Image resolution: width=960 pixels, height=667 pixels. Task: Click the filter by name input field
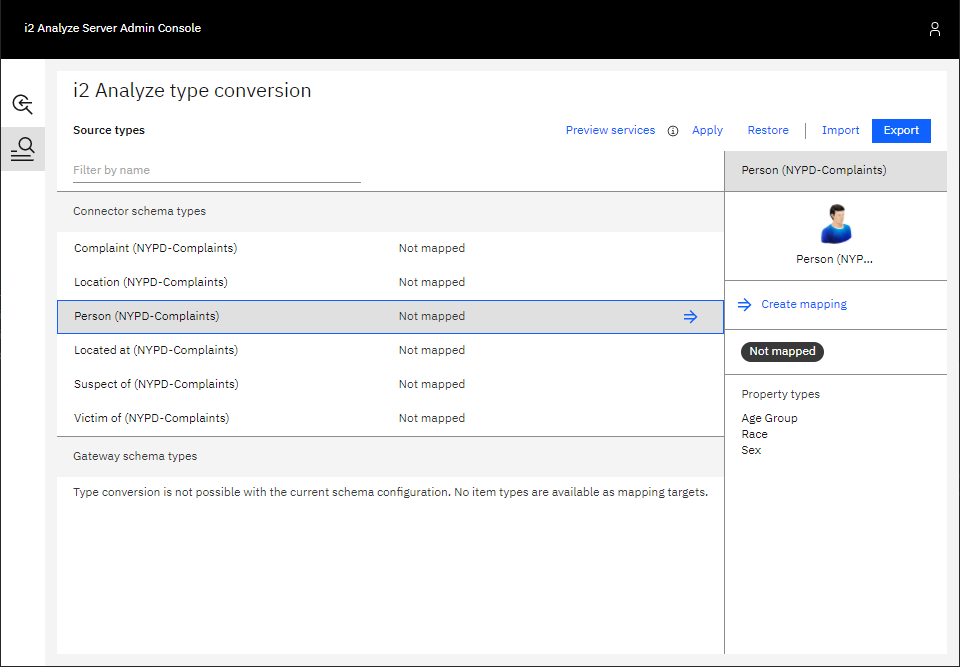click(216, 170)
